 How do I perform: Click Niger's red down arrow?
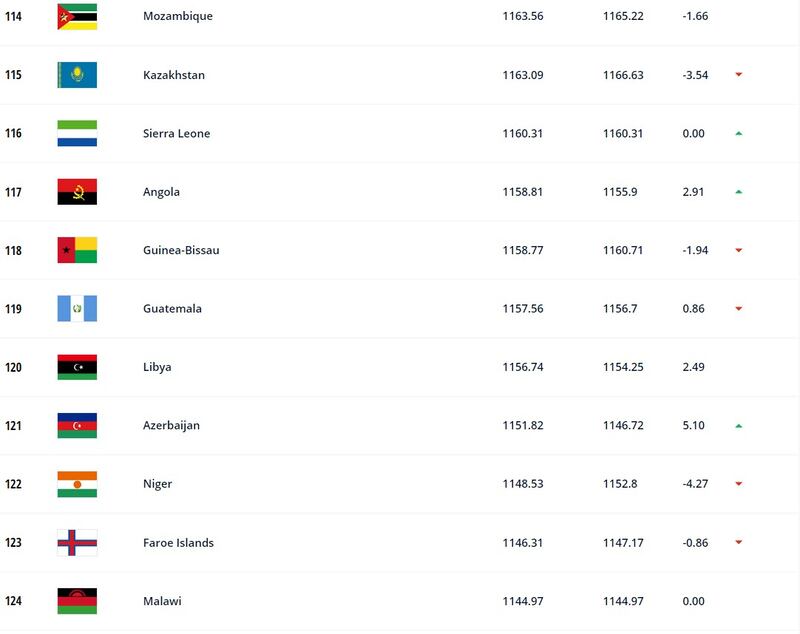point(738,484)
